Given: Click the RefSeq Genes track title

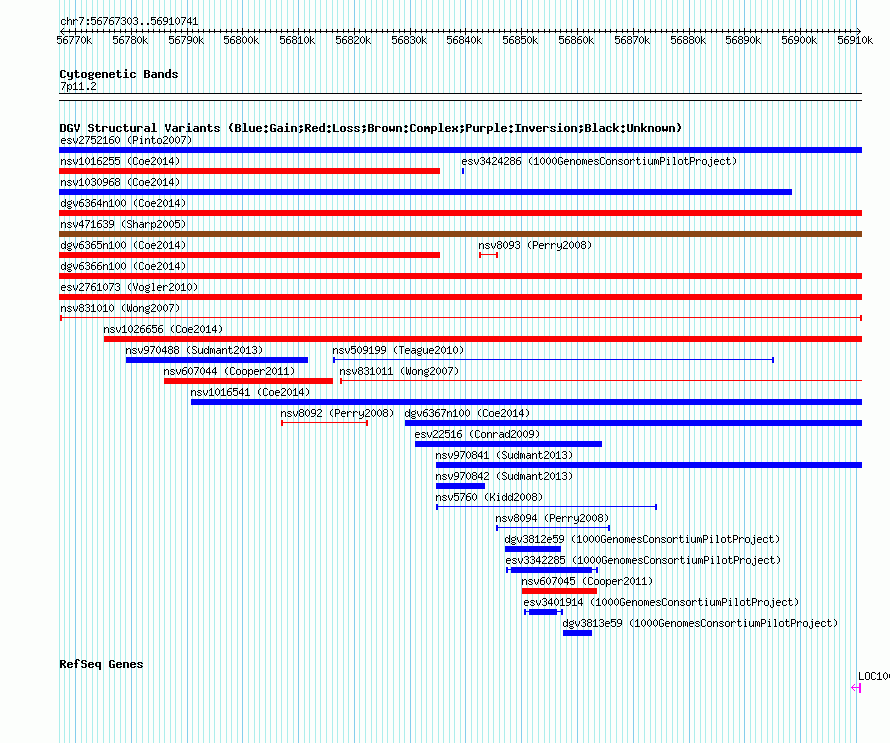Looking at the screenshot, I should (x=101, y=664).
